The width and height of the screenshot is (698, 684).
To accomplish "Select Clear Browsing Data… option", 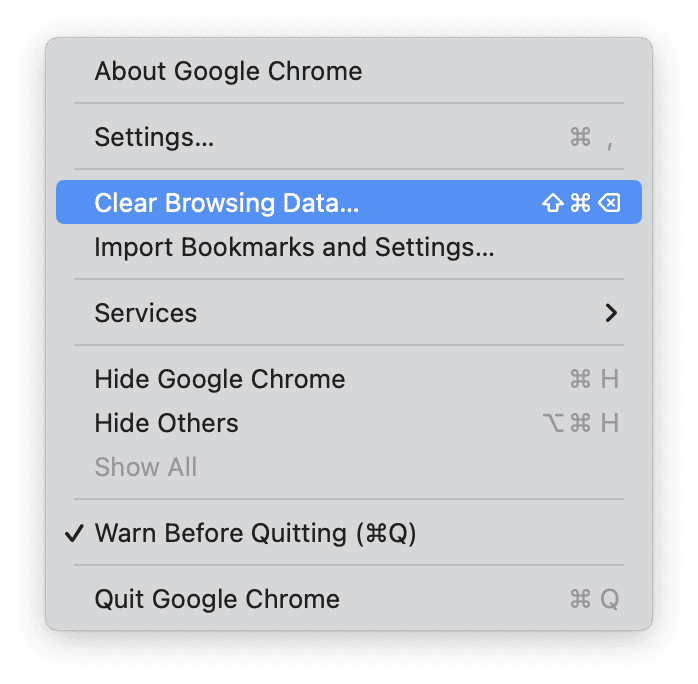I will tap(226, 203).
